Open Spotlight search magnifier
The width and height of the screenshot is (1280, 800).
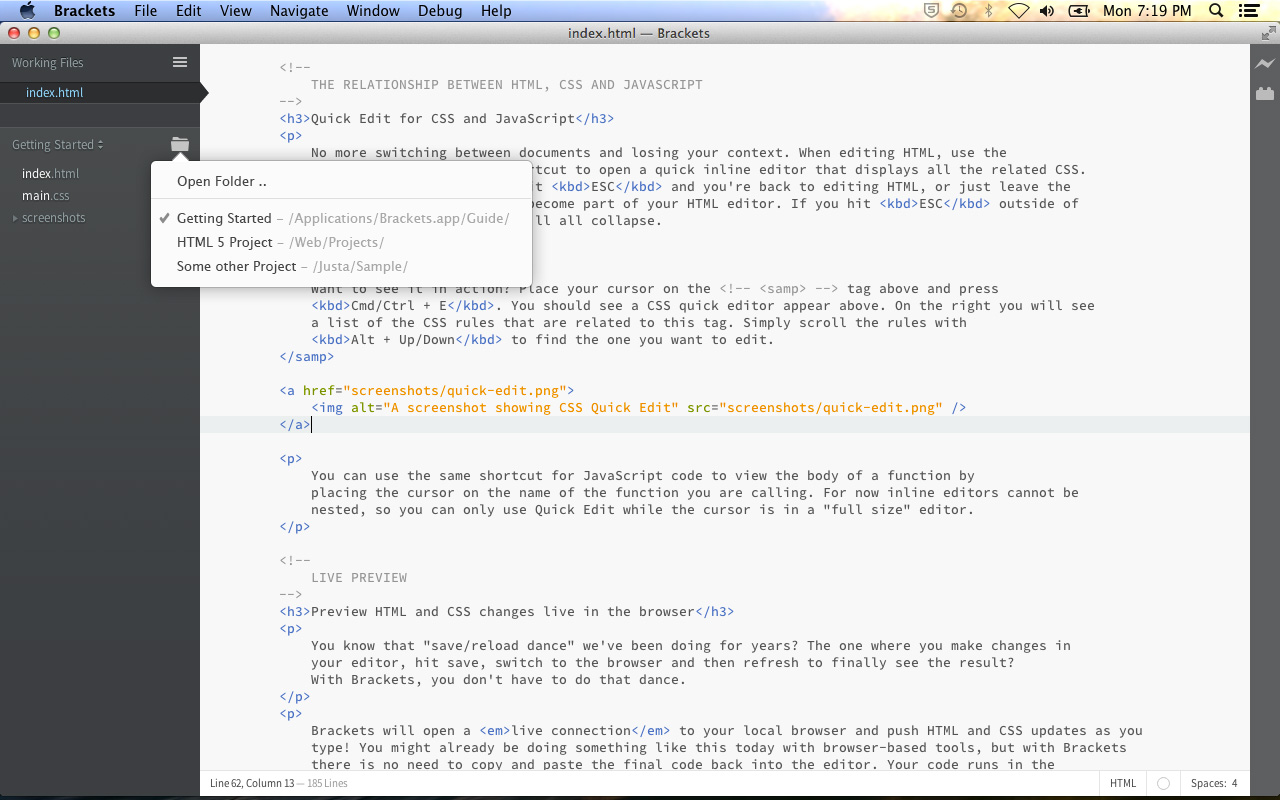click(x=1216, y=11)
